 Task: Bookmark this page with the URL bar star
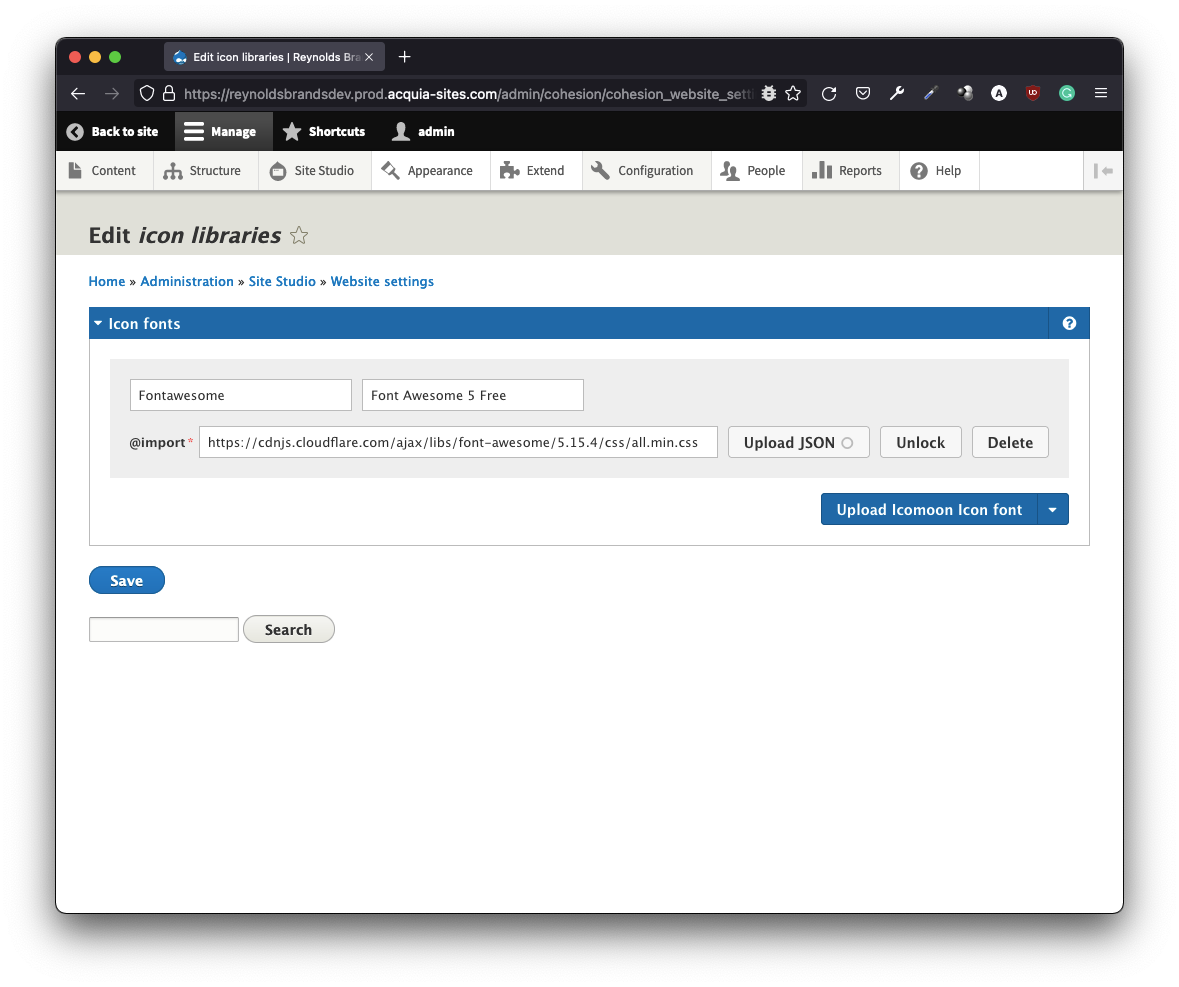tap(793, 93)
